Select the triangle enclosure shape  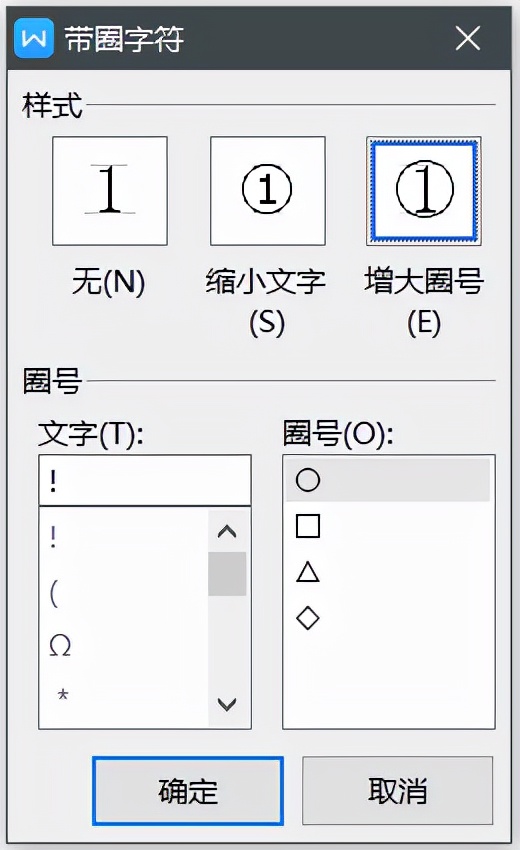(308, 572)
